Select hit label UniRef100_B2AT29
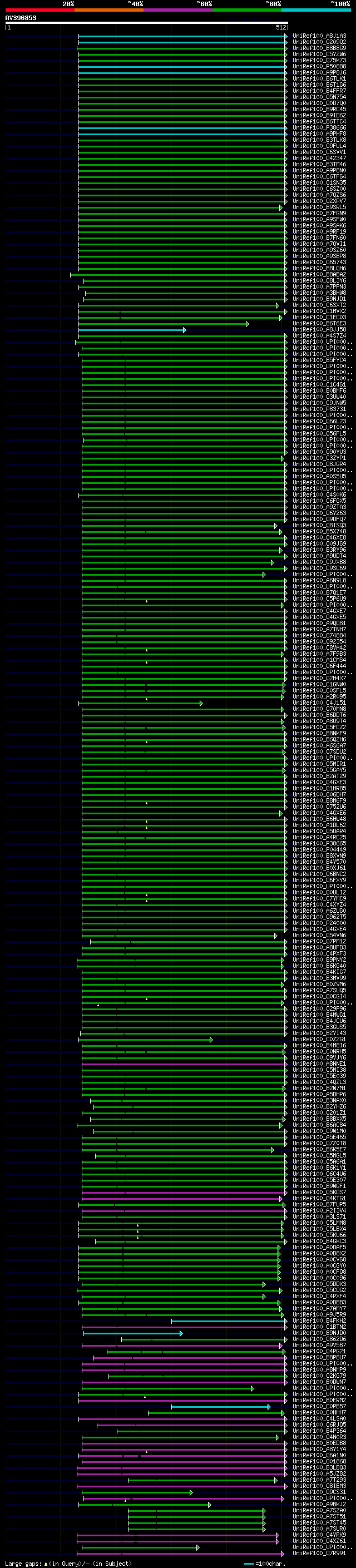This screenshot has width=356, height=1568. point(319,776)
